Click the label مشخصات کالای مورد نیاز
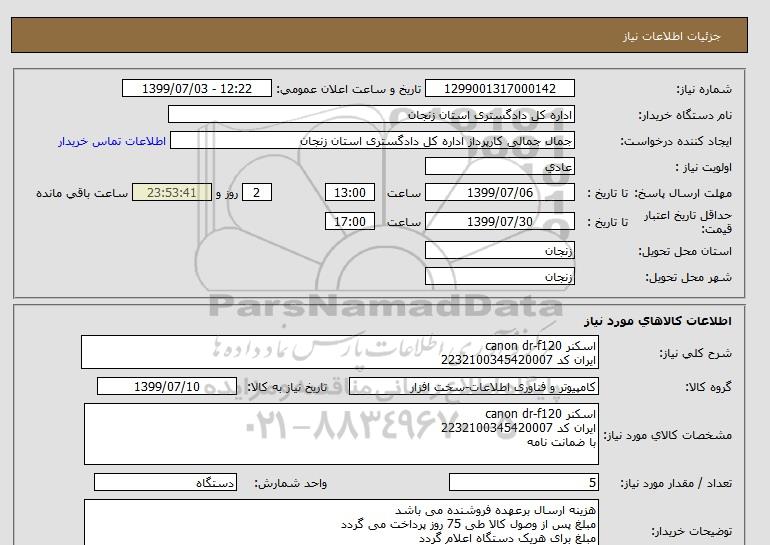Viewport: 770px width, 545px height. pyautogui.click(x=667, y=435)
